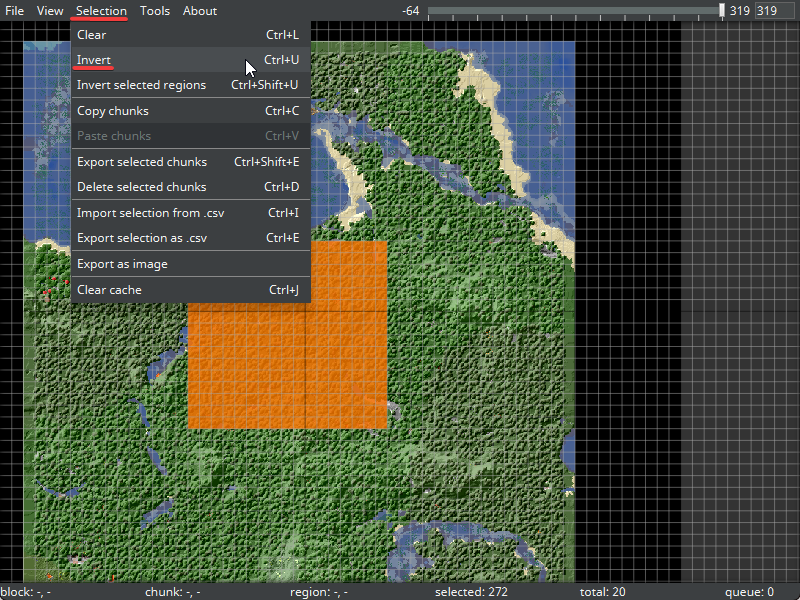Choose Clear from Selection menu

click(x=190, y=35)
